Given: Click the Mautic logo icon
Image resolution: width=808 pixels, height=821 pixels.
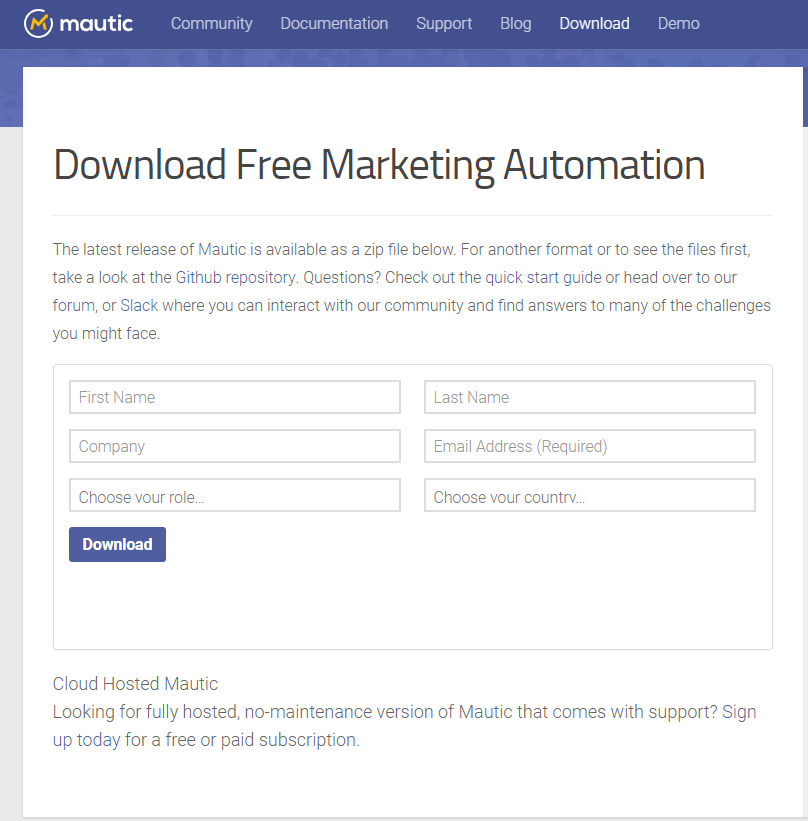Looking at the screenshot, I should pyautogui.click(x=38, y=24).
